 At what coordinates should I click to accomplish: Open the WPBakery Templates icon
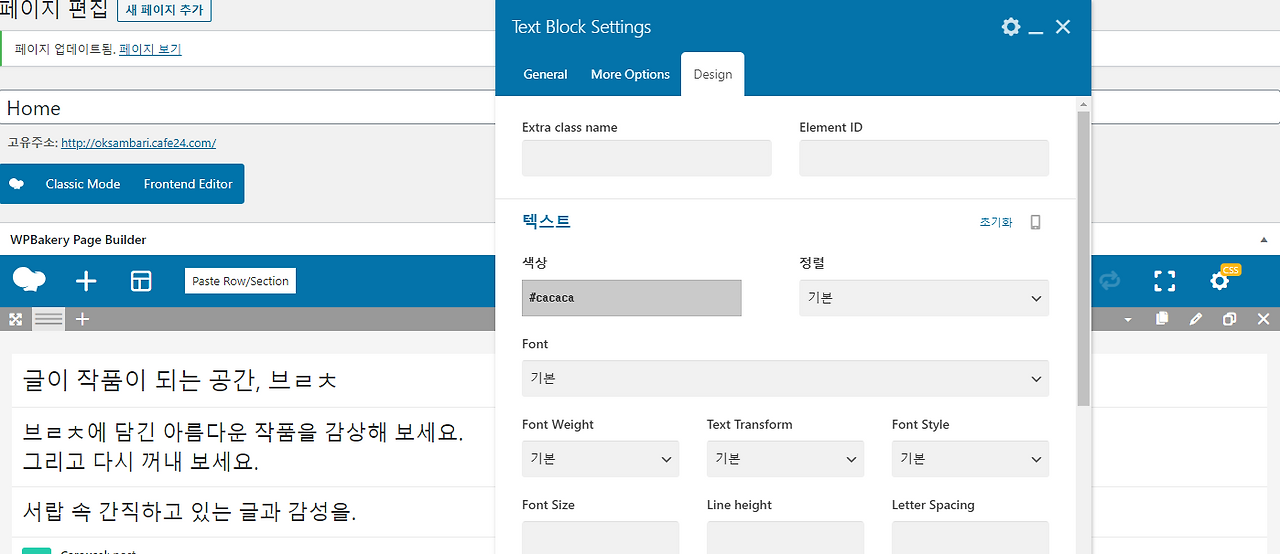point(141,281)
